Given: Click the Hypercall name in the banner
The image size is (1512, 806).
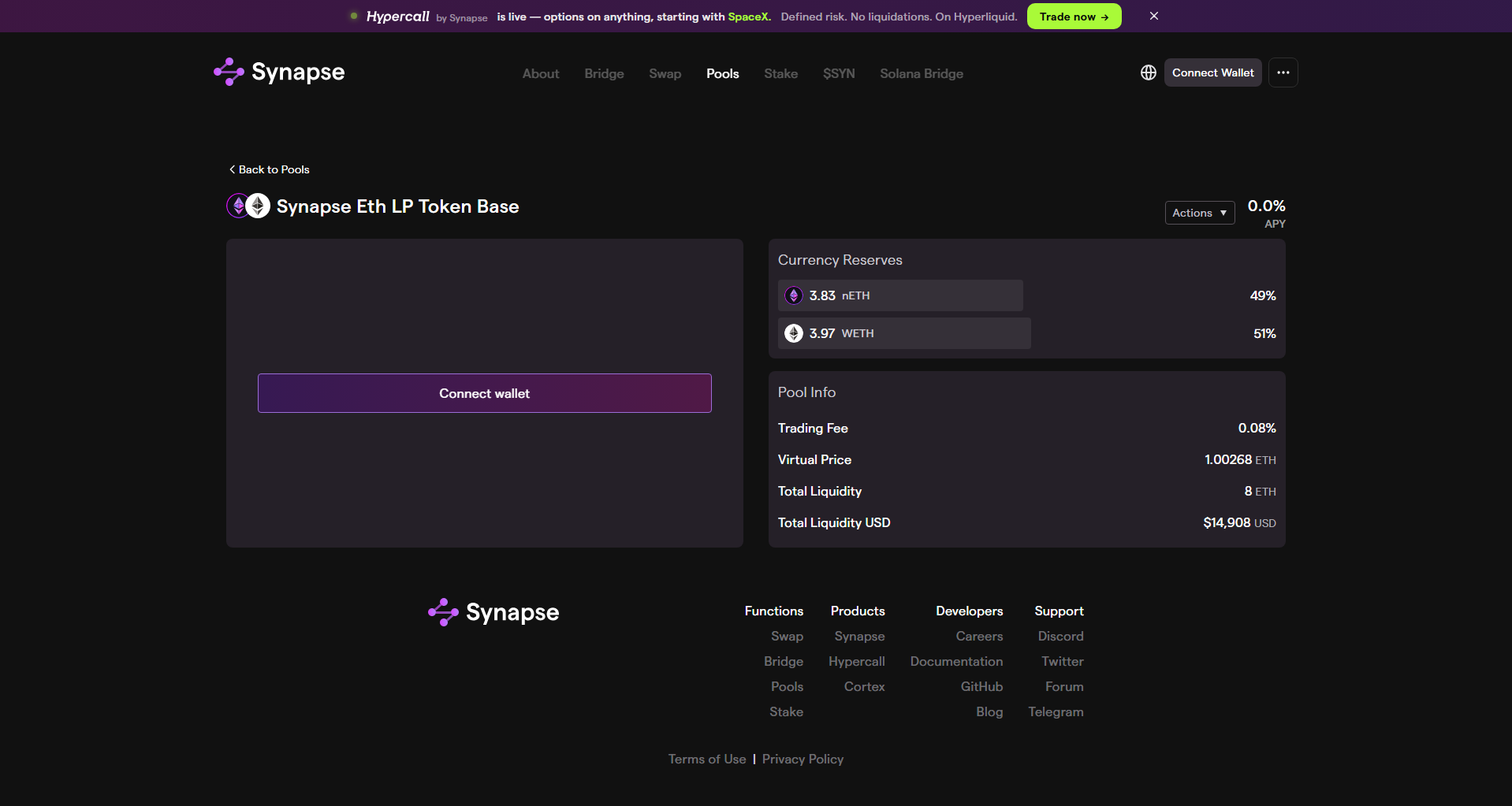Looking at the screenshot, I should coord(398,17).
